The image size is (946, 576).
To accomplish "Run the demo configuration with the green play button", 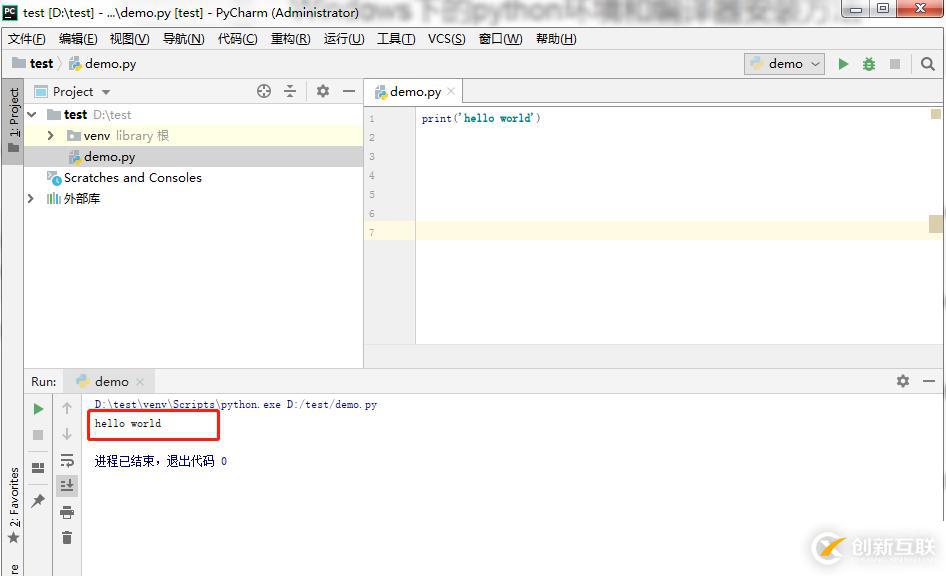I will point(843,64).
